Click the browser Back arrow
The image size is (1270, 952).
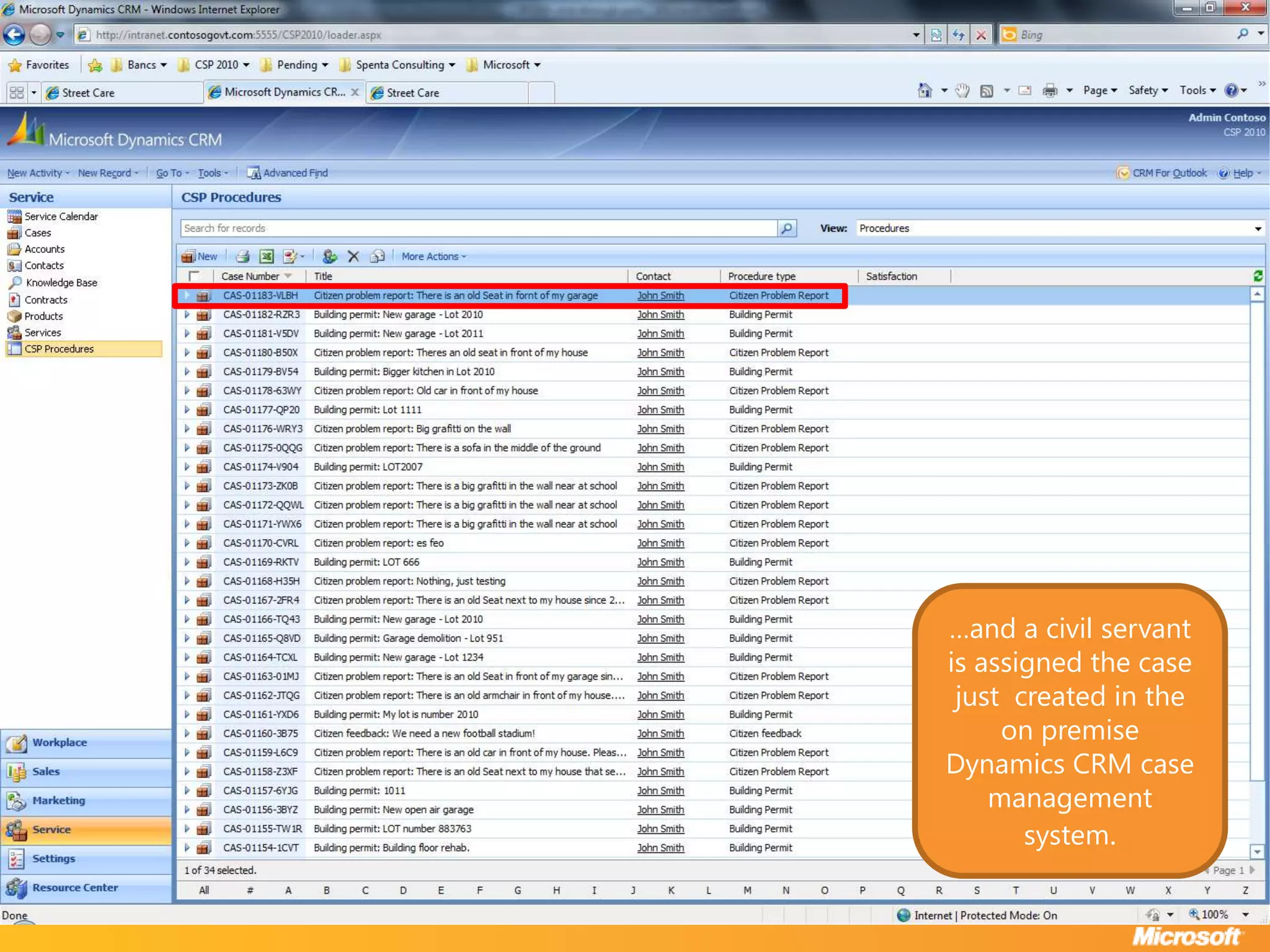[x=14, y=35]
